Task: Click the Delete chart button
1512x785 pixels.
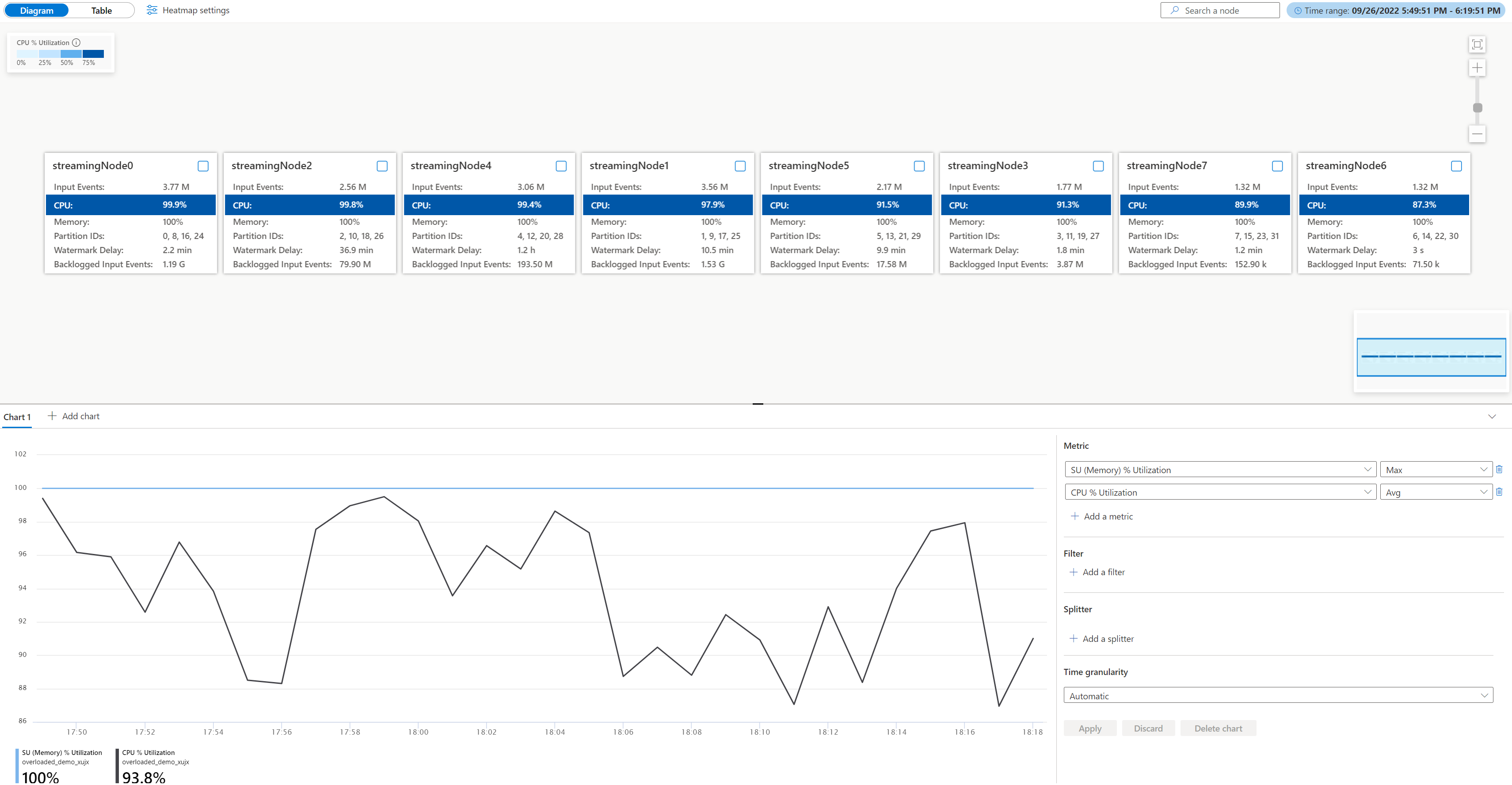Action: point(1218,728)
